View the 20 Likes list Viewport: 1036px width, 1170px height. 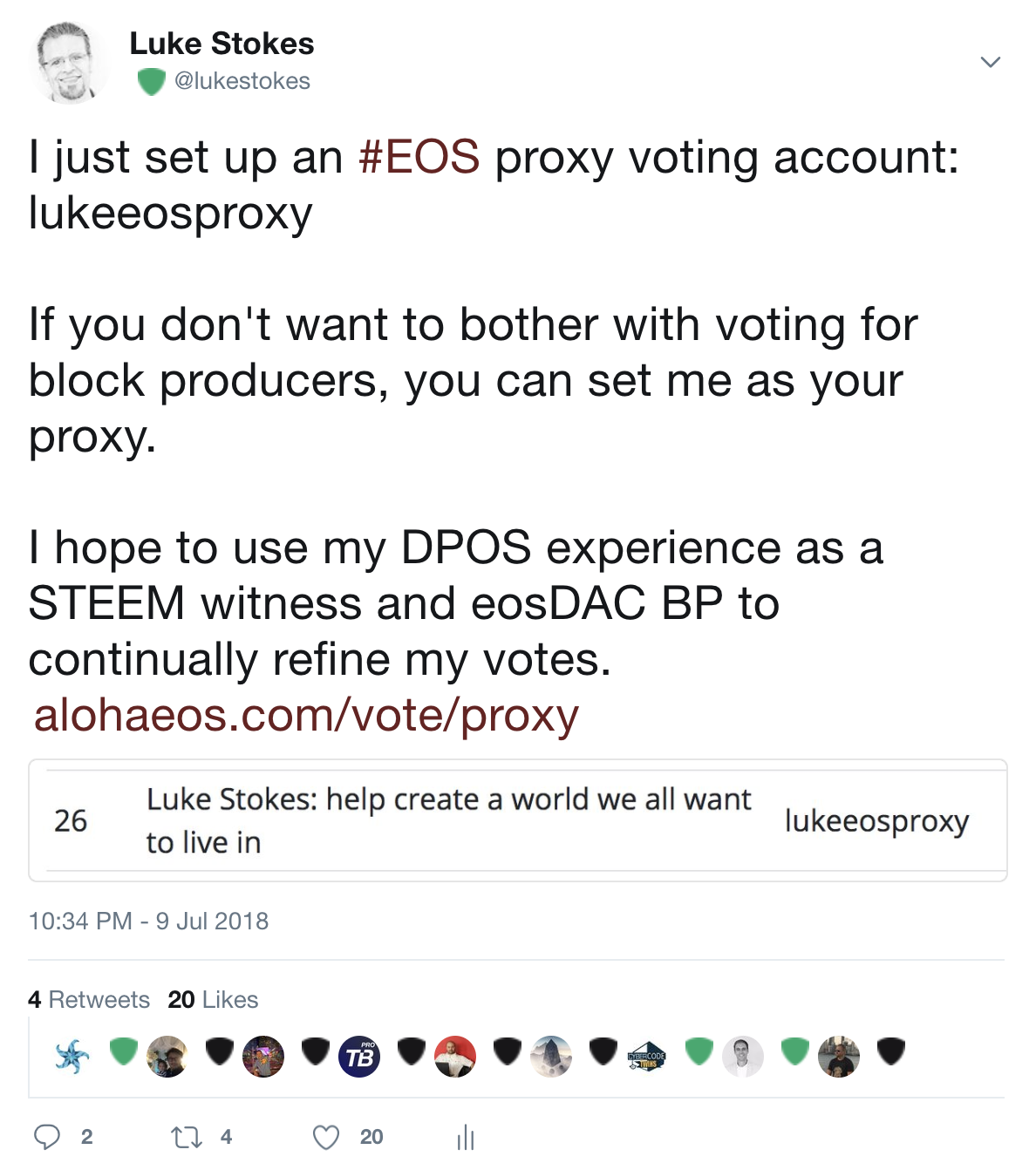pos(214,999)
